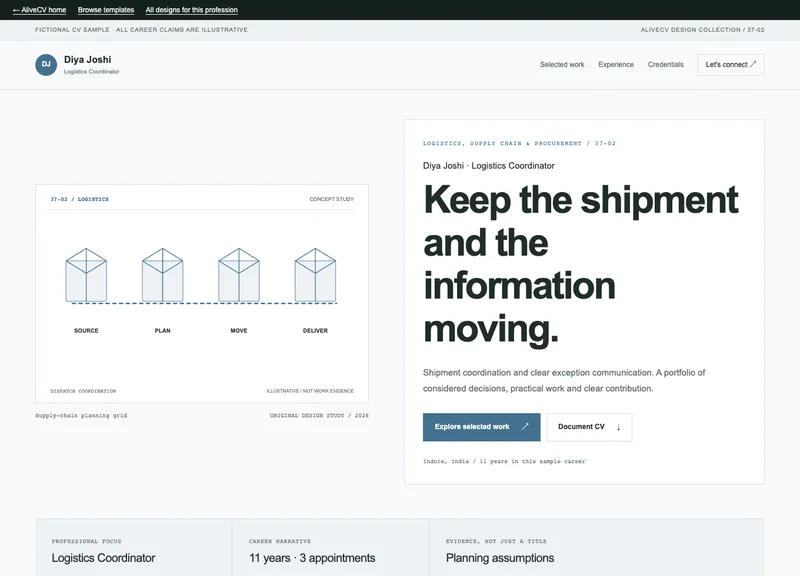The height and width of the screenshot is (576, 800).
Task: Click the arrow icon on Explore selected work
Action: pos(525,427)
